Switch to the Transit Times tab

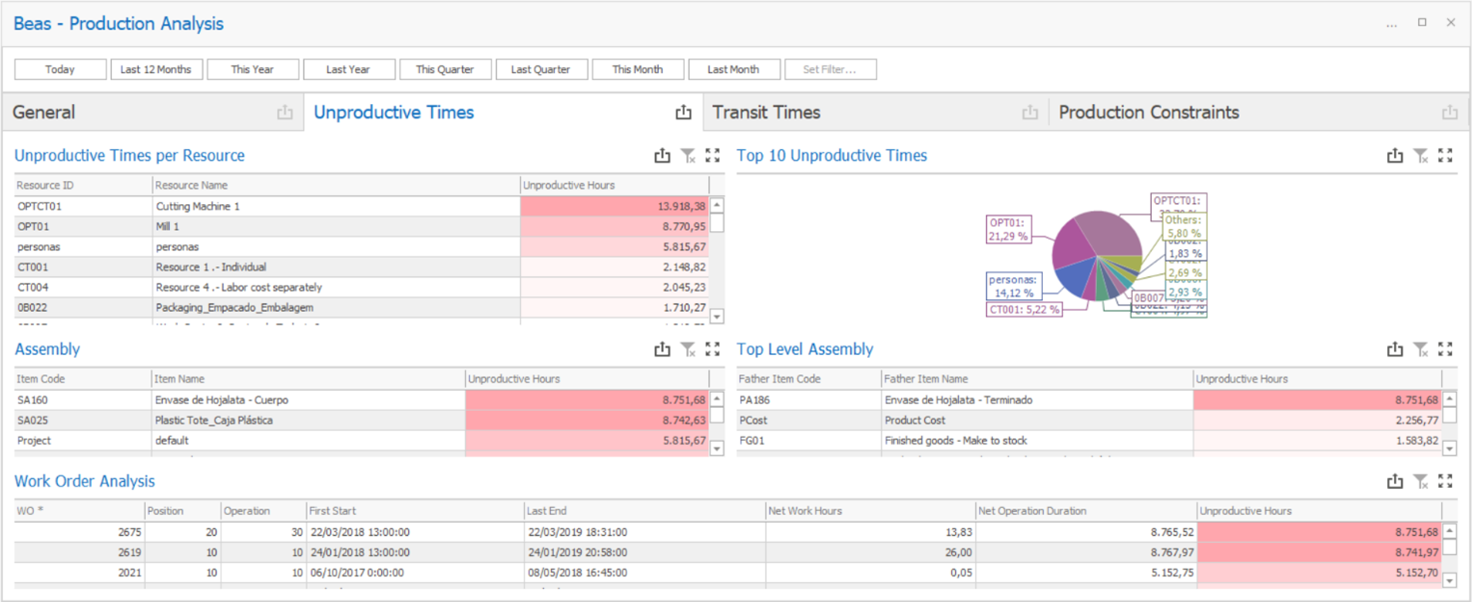pos(766,112)
